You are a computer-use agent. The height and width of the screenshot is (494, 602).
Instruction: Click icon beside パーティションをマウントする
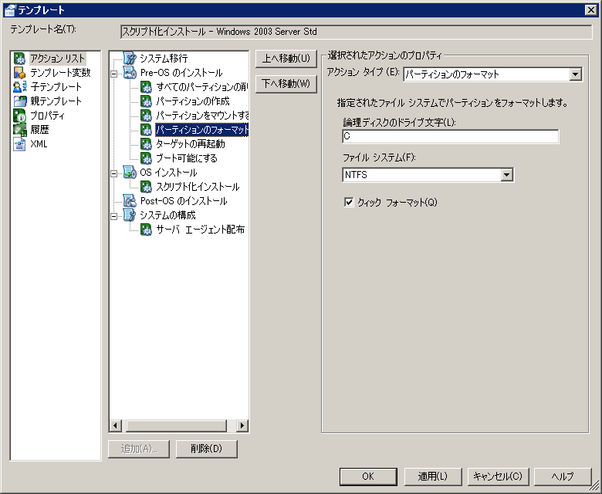[146, 116]
